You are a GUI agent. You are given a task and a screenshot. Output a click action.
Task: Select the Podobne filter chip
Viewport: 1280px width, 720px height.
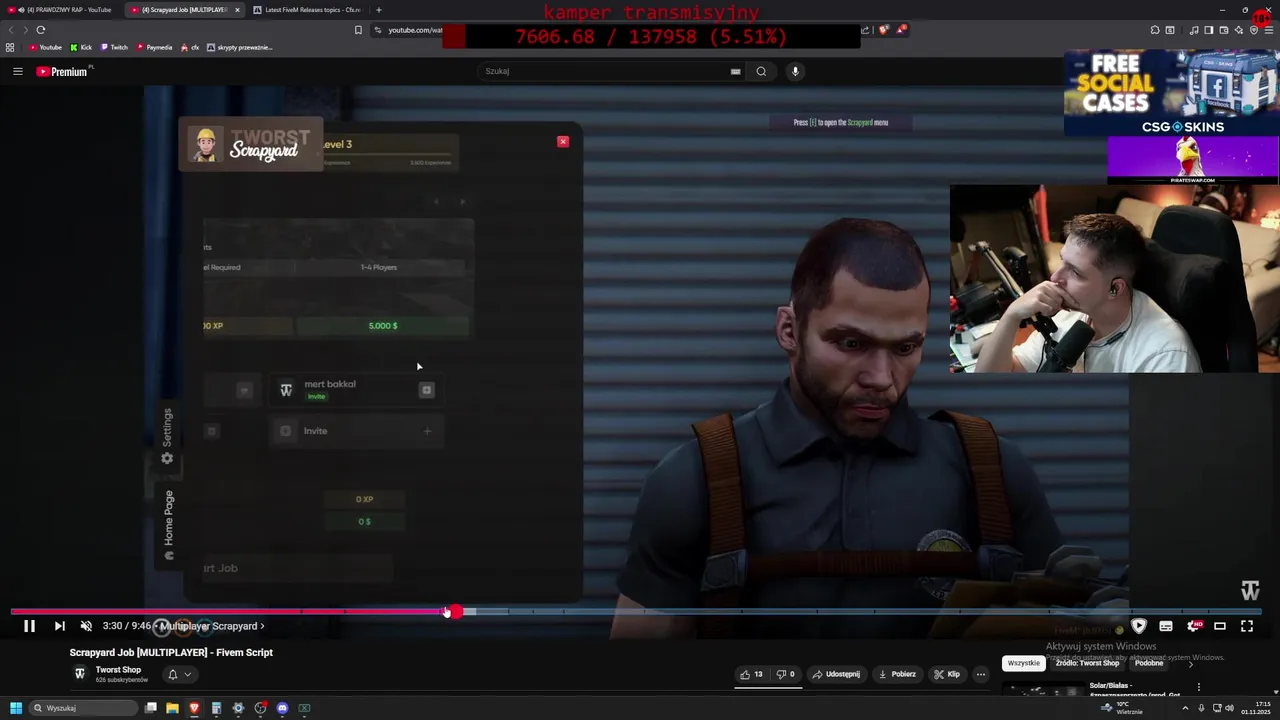click(1149, 663)
